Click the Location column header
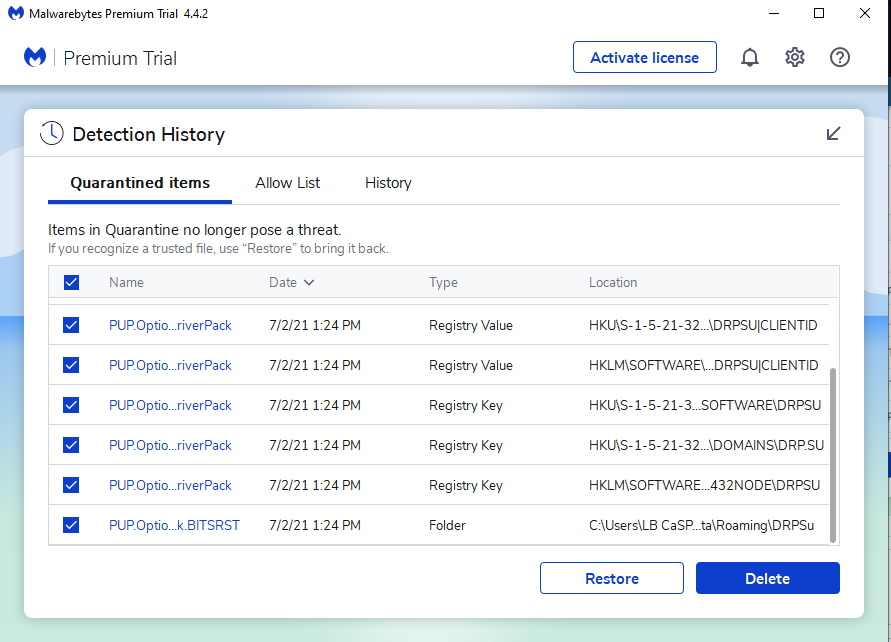The width and height of the screenshot is (891, 642). pyautogui.click(x=613, y=282)
